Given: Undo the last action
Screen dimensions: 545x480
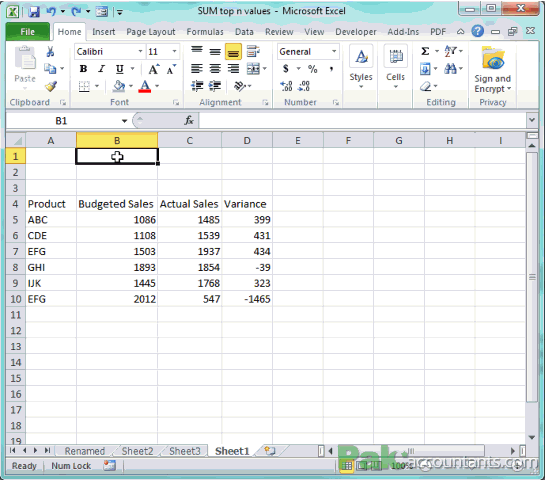Looking at the screenshot, I should coord(51,11).
